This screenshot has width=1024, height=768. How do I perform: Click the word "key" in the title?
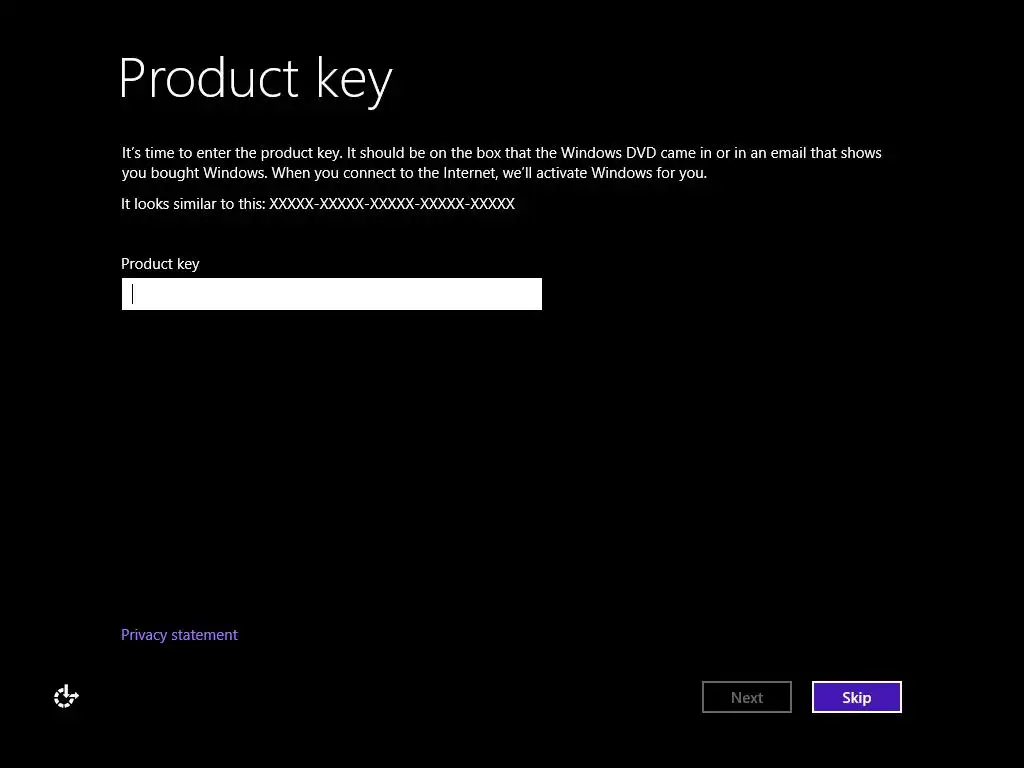tap(354, 79)
